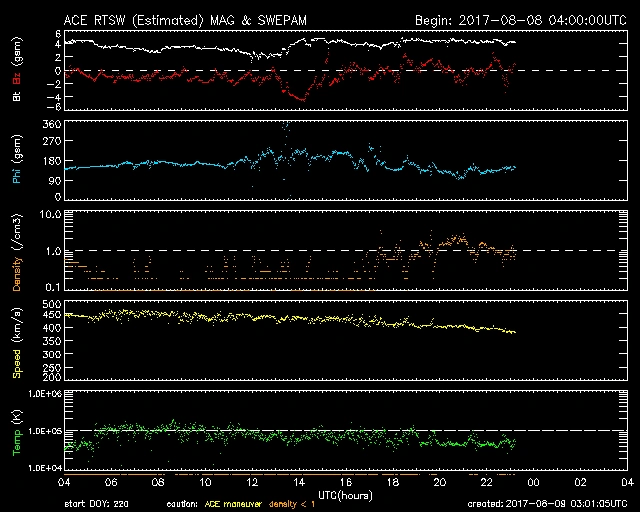The image size is (640, 512).
Task: Click the "360" tick on Phi axis
Action: 52,124
